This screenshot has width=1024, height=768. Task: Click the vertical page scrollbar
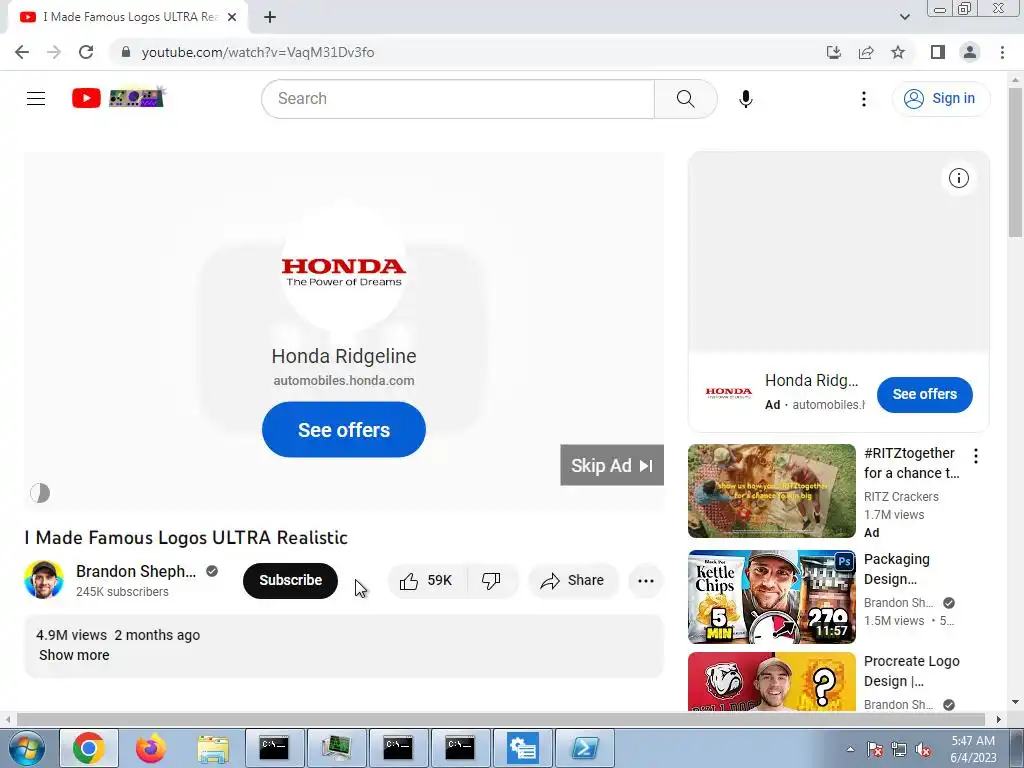(x=1015, y=163)
